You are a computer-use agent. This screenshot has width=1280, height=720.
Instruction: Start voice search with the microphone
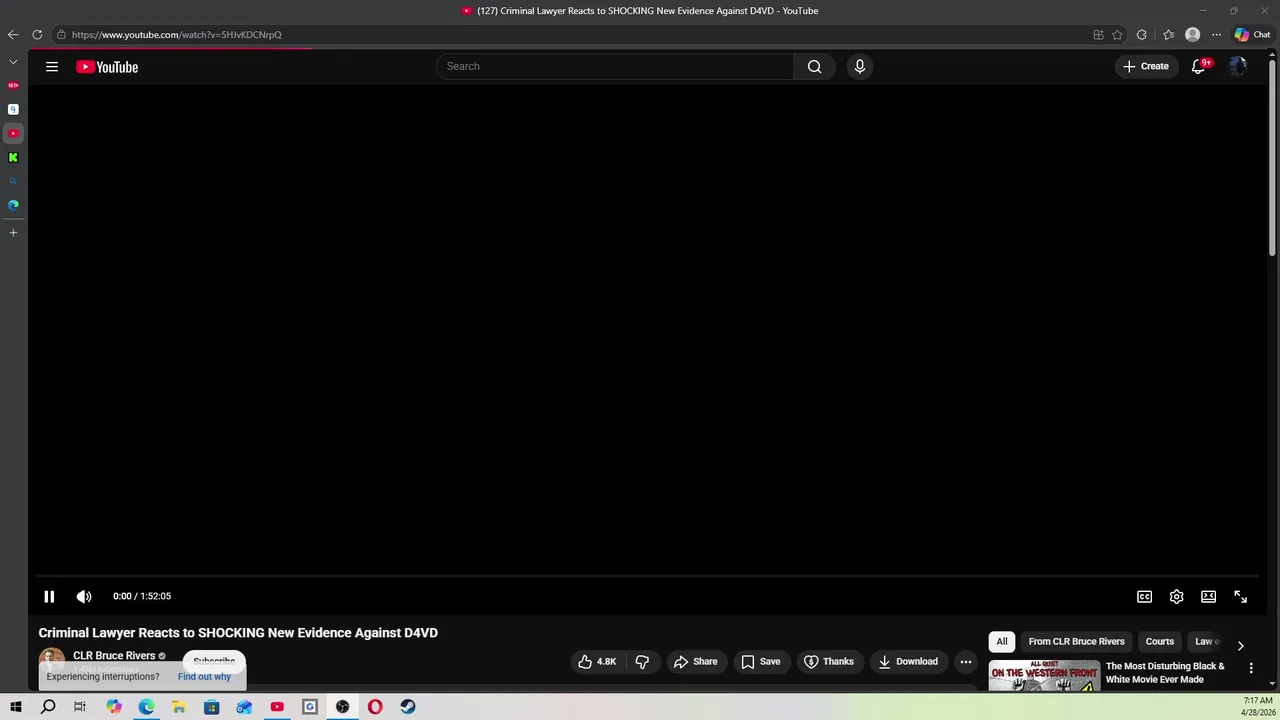click(x=859, y=66)
